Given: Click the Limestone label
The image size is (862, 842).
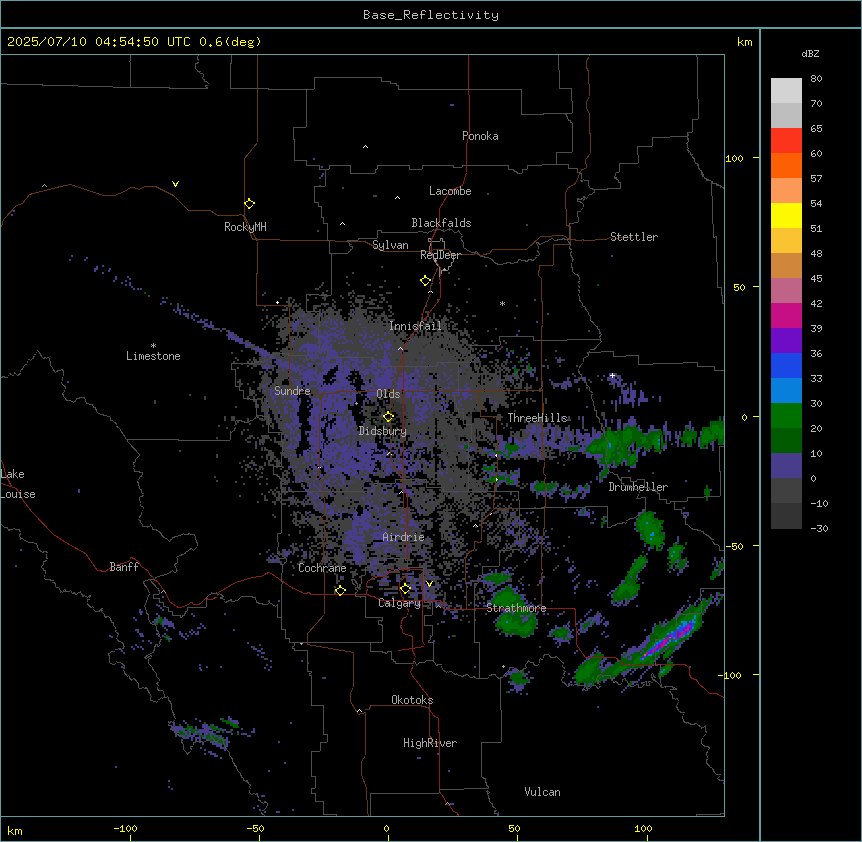Looking at the screenshot, I should pyautogui.click(x=153, y=356).
